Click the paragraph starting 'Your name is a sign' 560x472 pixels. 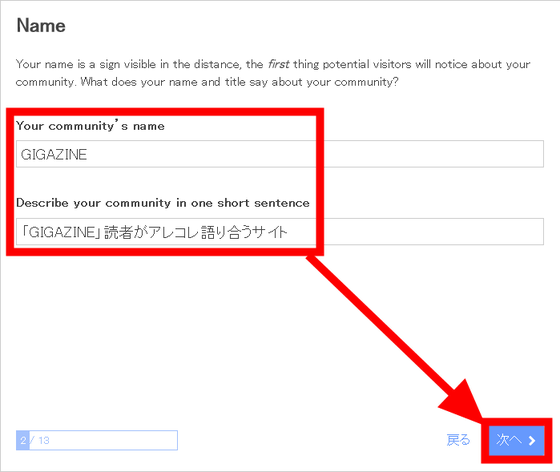tap(273, 73)
